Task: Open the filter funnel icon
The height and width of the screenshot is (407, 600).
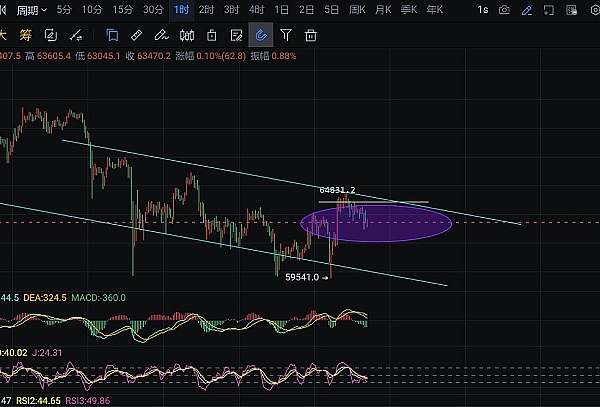Action: pos(286,35)
